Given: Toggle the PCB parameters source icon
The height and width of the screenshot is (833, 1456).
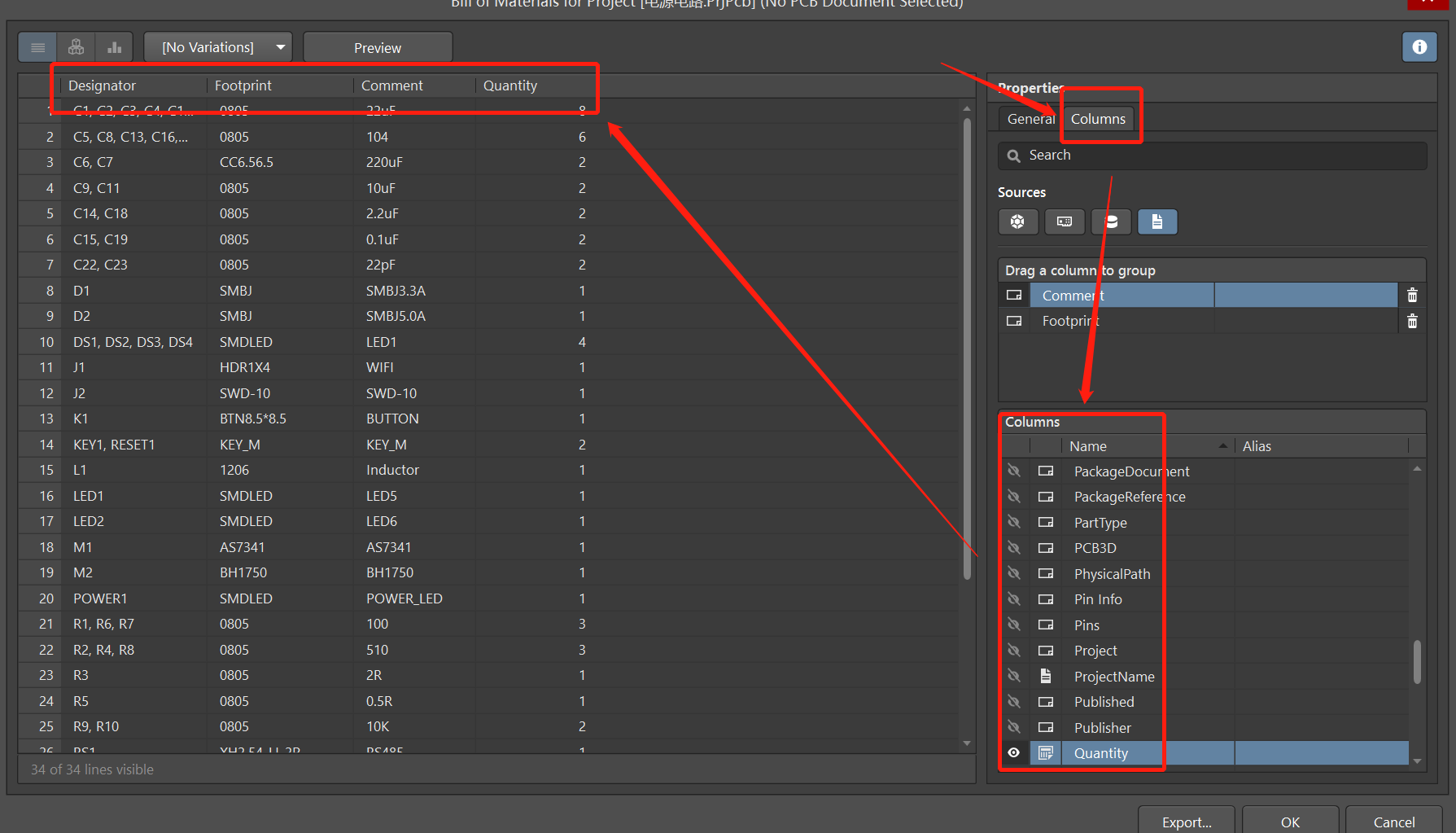Looking at the screenshot, I should [x=1065, y=221].
